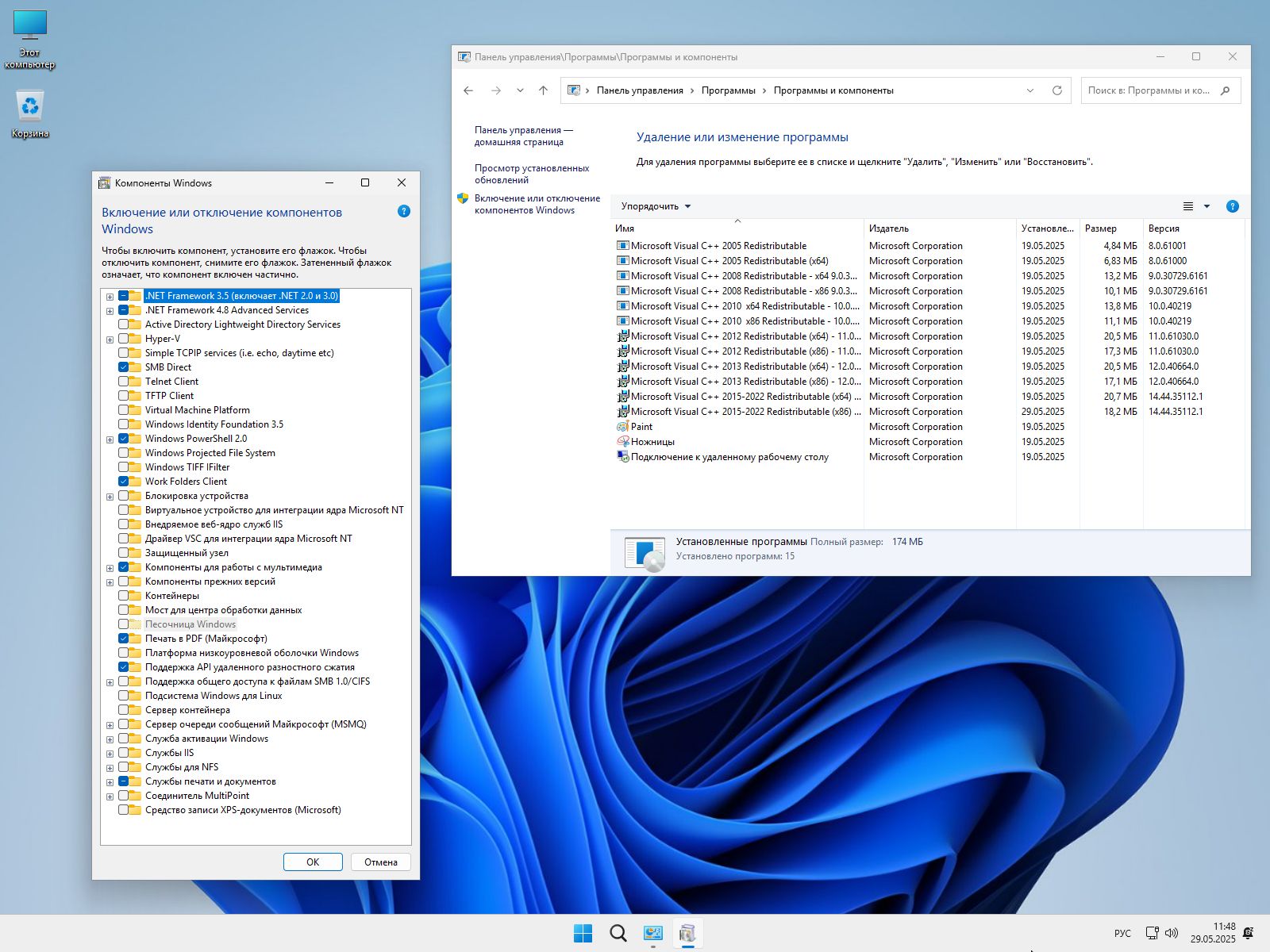The image size is (1270, 952).
Task: Sort programs by Имя column header
Action: (737, 228)
